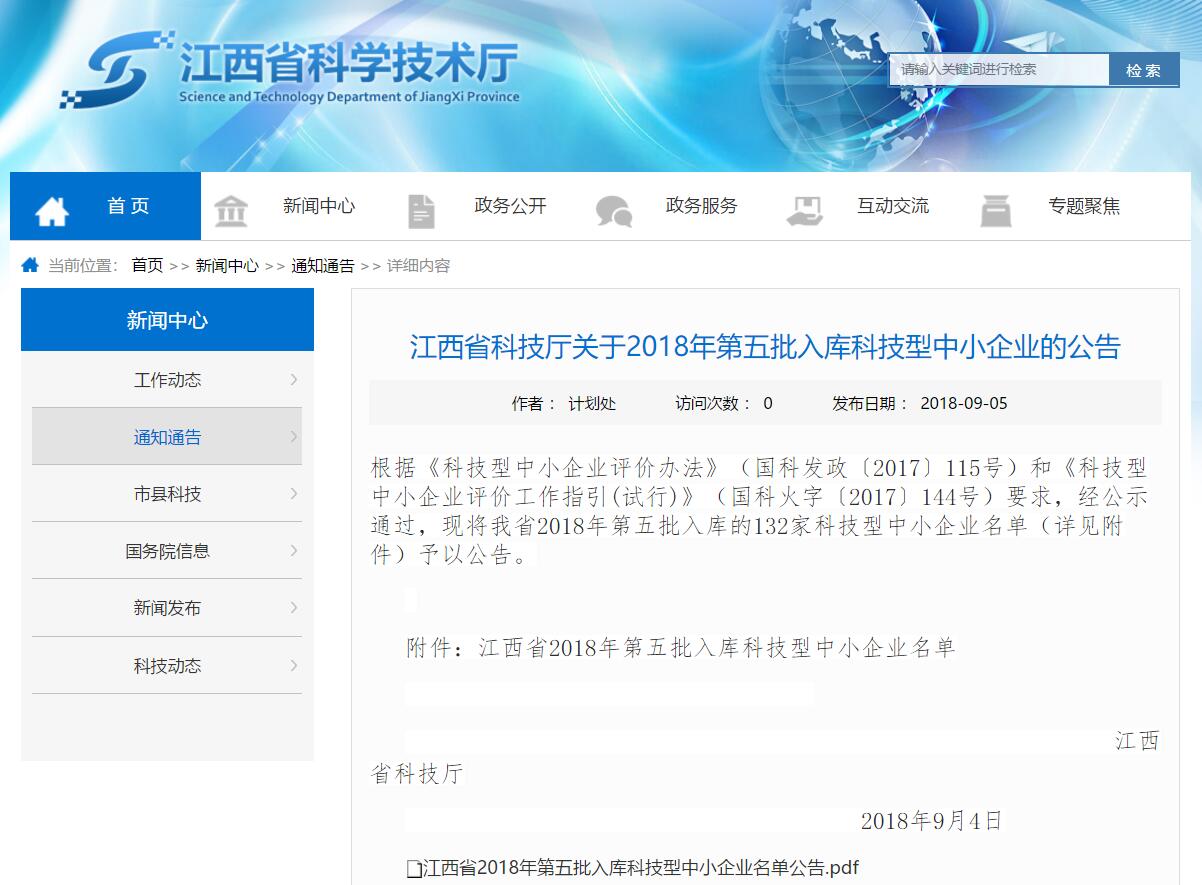Click the chevron arrow next to 通知通告
The image size is (1202, 885).
(x=294, y=436)
